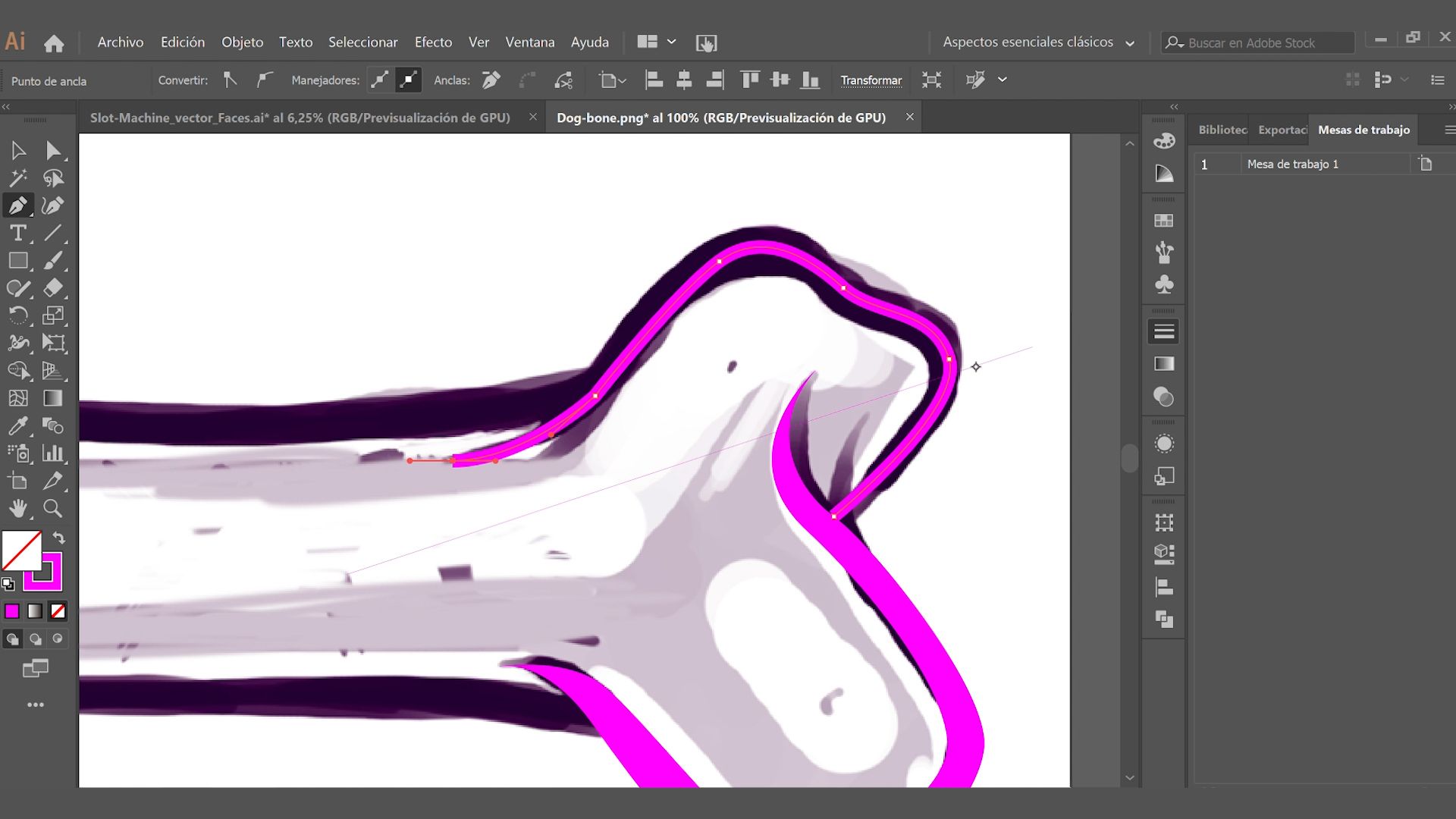Enable Draw Normal mode
This screenshot has height=819, width=1456.
point(12,639)
